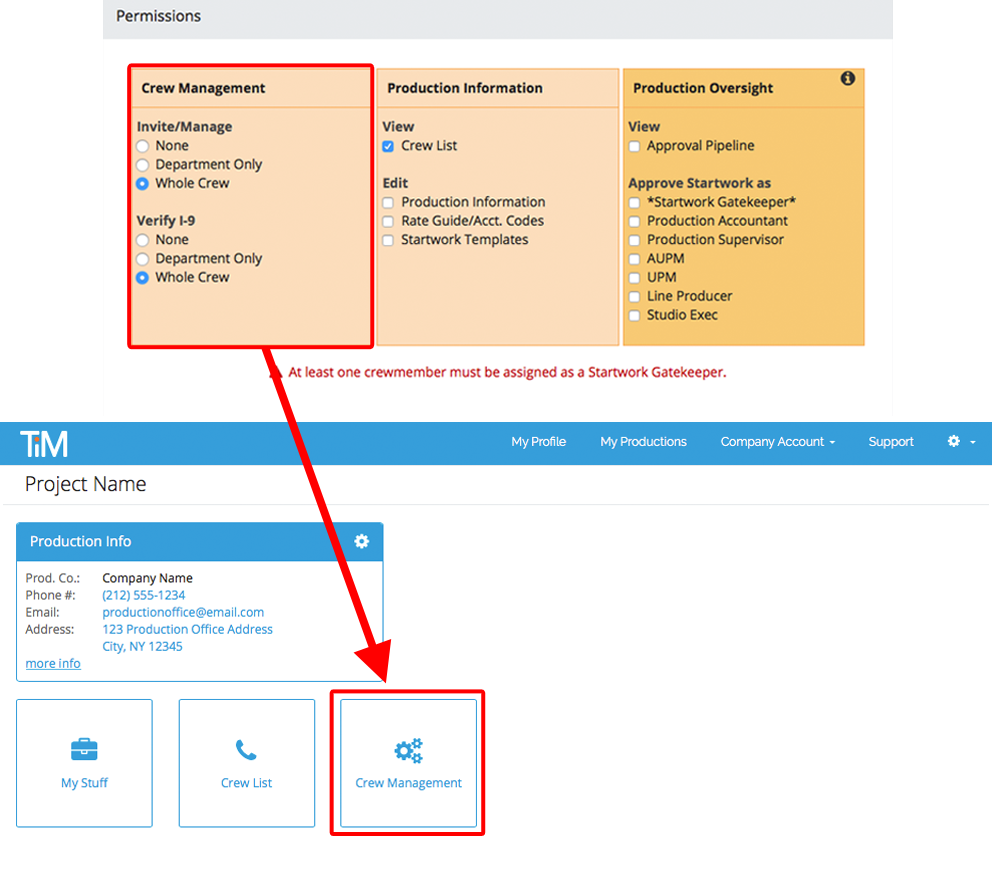Open the My Stuff briefcase tile
Image resolution: width=992 pixels, height=879 pixels.
84,763
